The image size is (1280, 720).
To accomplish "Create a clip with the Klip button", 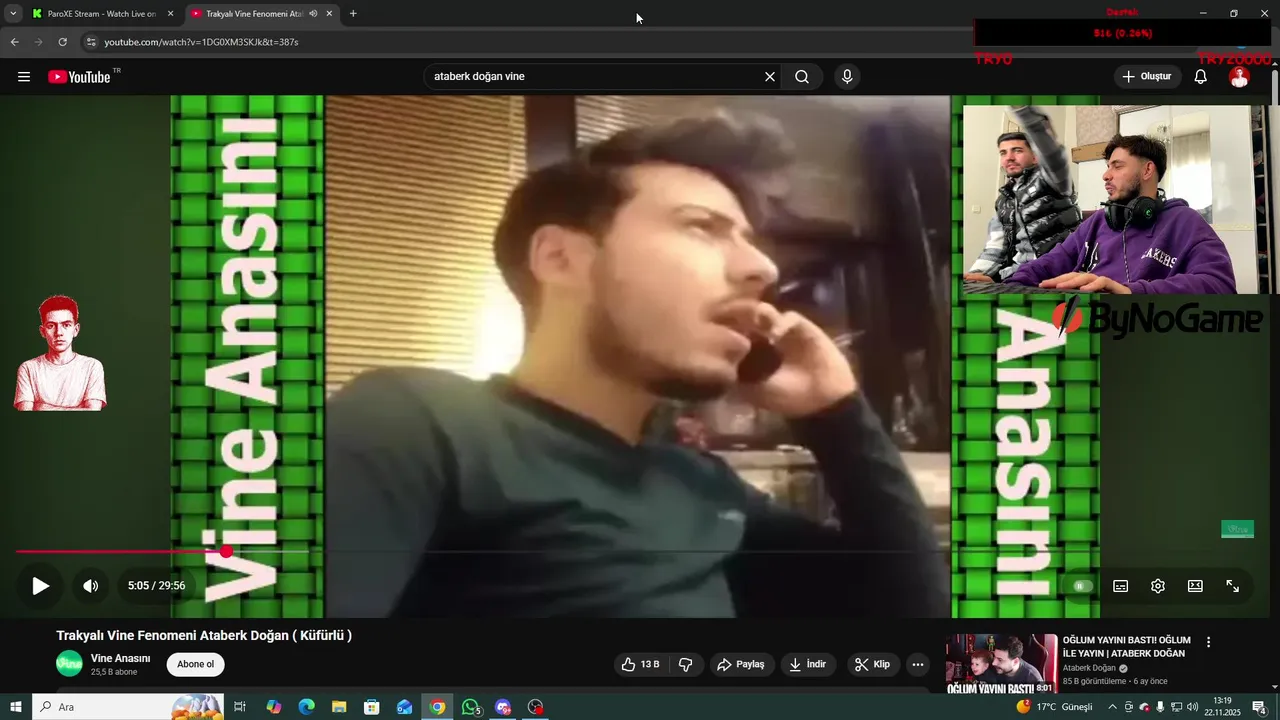I will point(872,664).
